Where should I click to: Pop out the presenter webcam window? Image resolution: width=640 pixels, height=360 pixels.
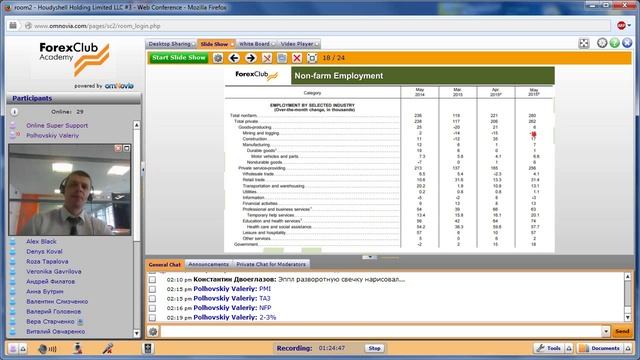(127, 148)
